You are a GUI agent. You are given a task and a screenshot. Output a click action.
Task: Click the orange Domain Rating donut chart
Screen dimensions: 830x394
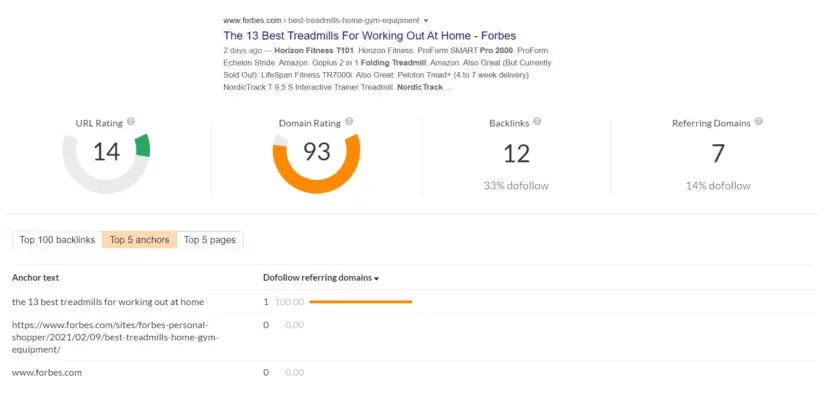316,163
